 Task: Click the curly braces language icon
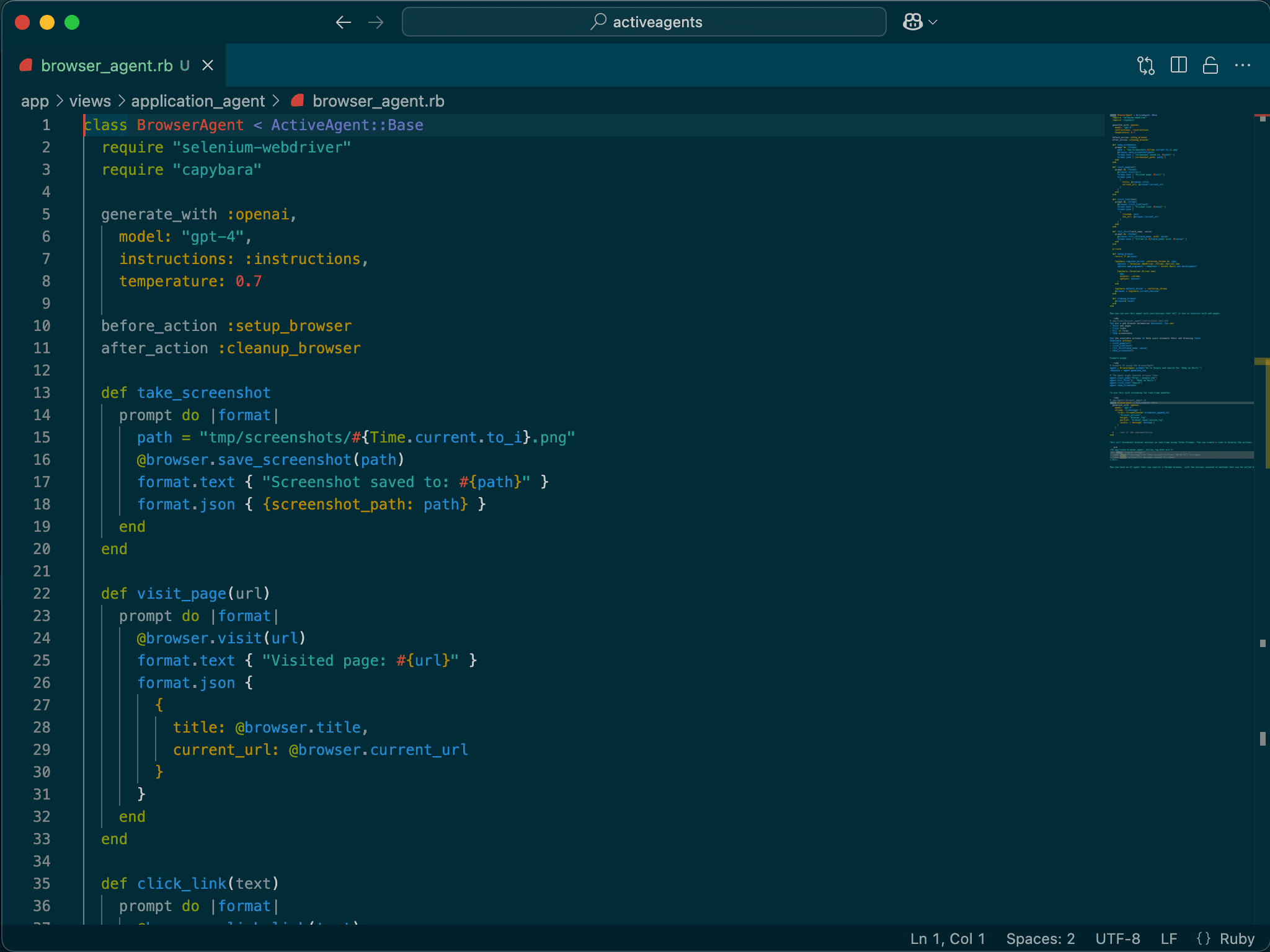coord(1204,938)
